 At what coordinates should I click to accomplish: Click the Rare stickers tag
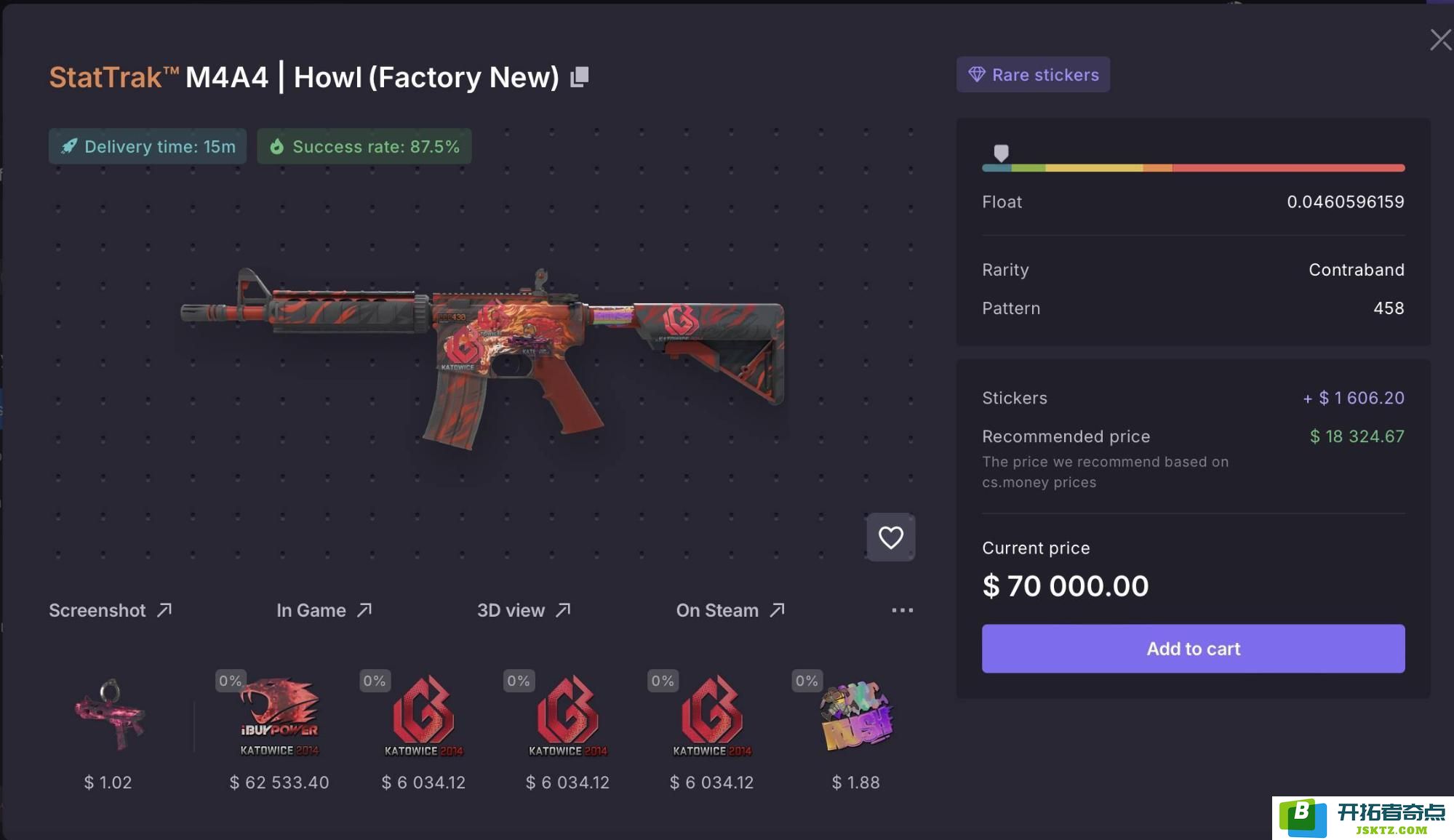coord(1033,75)
